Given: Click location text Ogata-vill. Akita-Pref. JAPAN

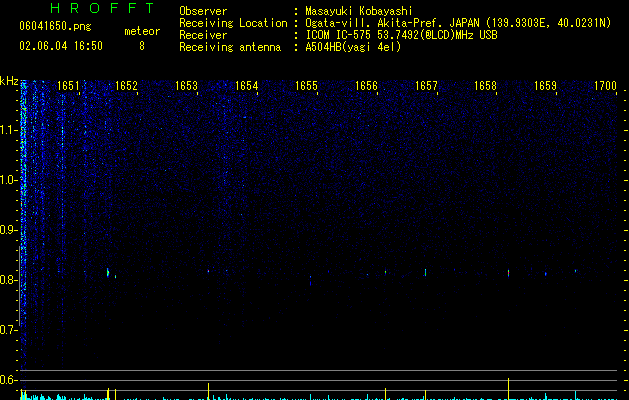Looking at the screenshot, I should (393, 23).
